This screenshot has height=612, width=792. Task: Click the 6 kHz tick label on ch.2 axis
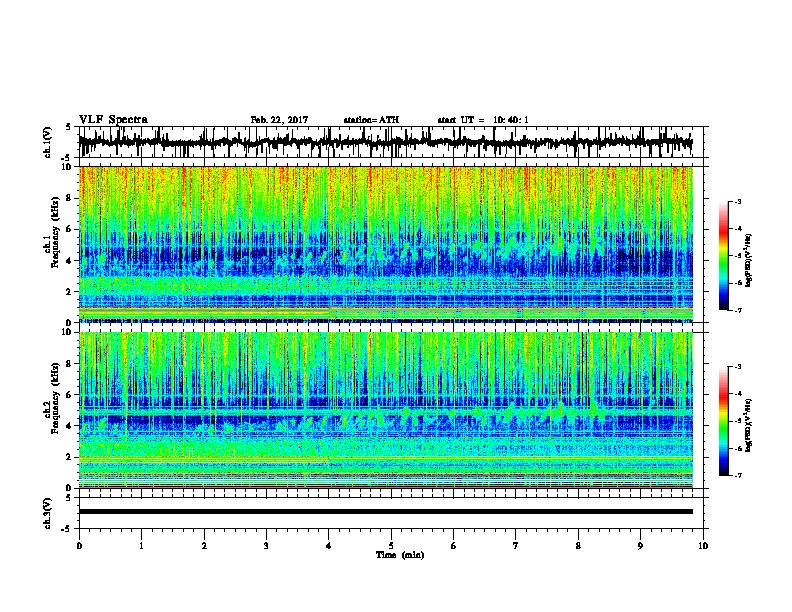70,395
